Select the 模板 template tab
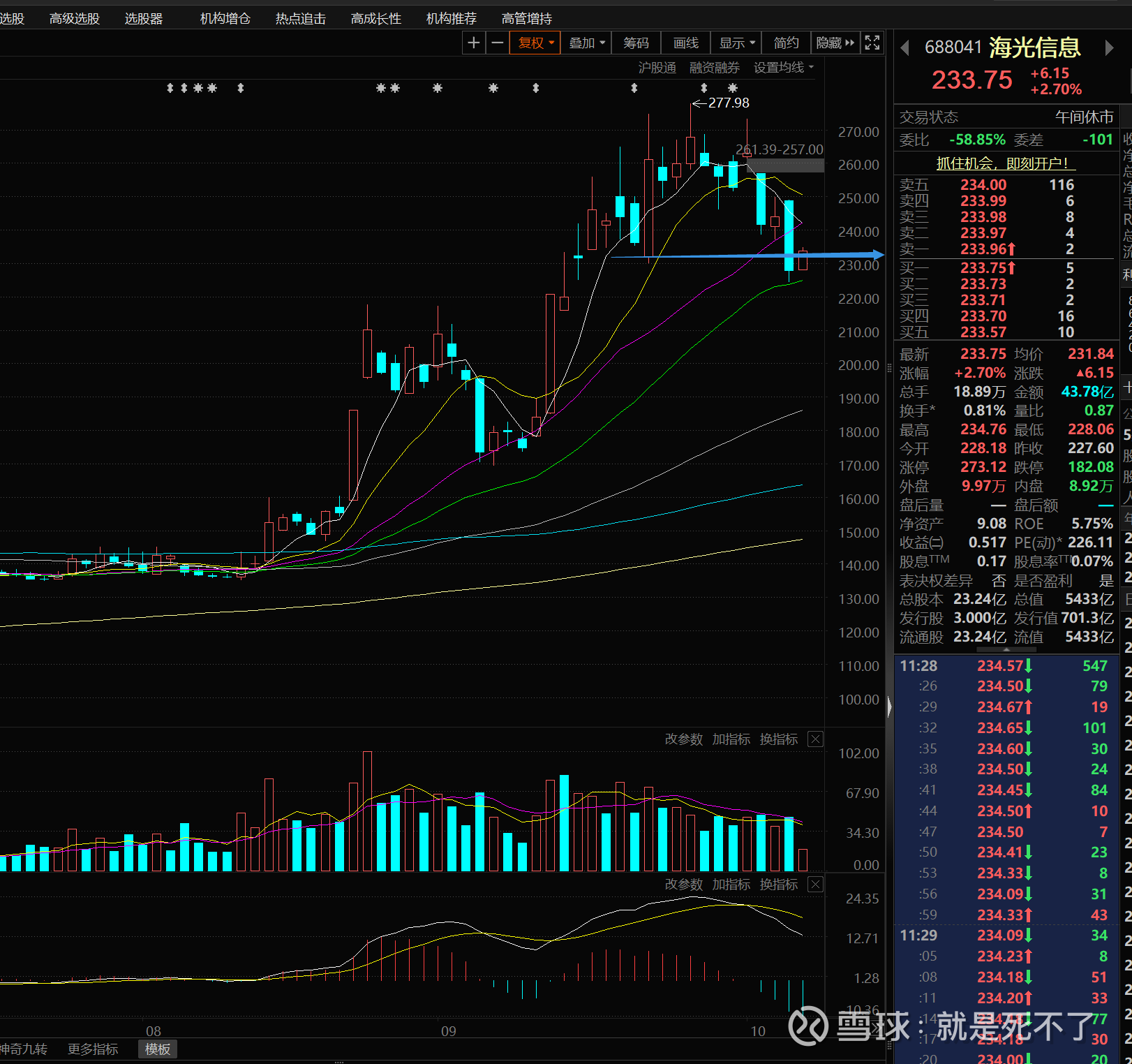Image resolution: width=1132 pixels, height=1064 pixels. (x=158, y=1049)
